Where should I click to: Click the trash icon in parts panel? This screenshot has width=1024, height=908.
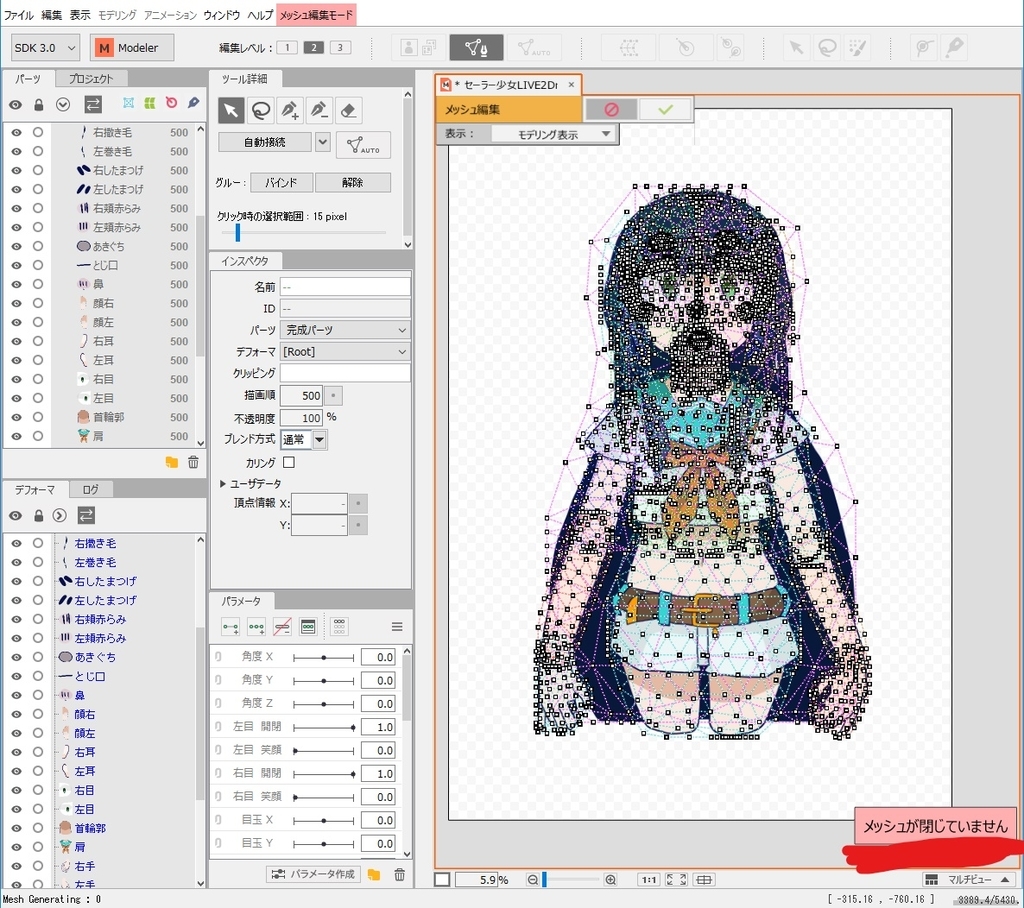click(x=193, y=462)
